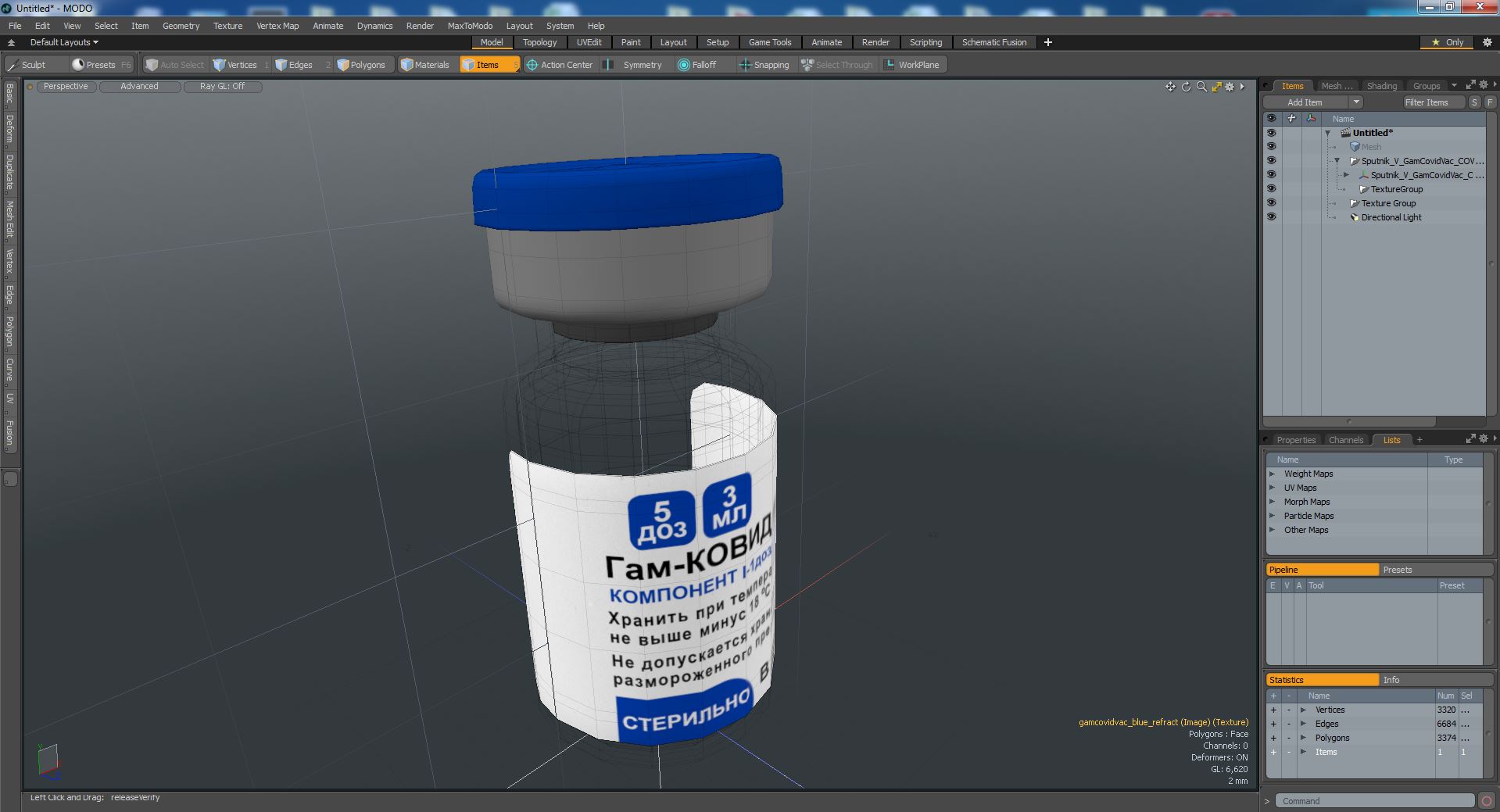Toggle visibility of the Mesh item
Screen dimensions: 1500x812
pyautogui.click(x=1271, y=147)
